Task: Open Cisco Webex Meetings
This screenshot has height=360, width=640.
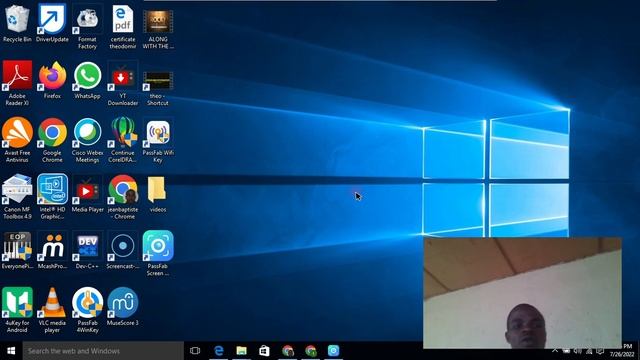Action: point(87,140)
